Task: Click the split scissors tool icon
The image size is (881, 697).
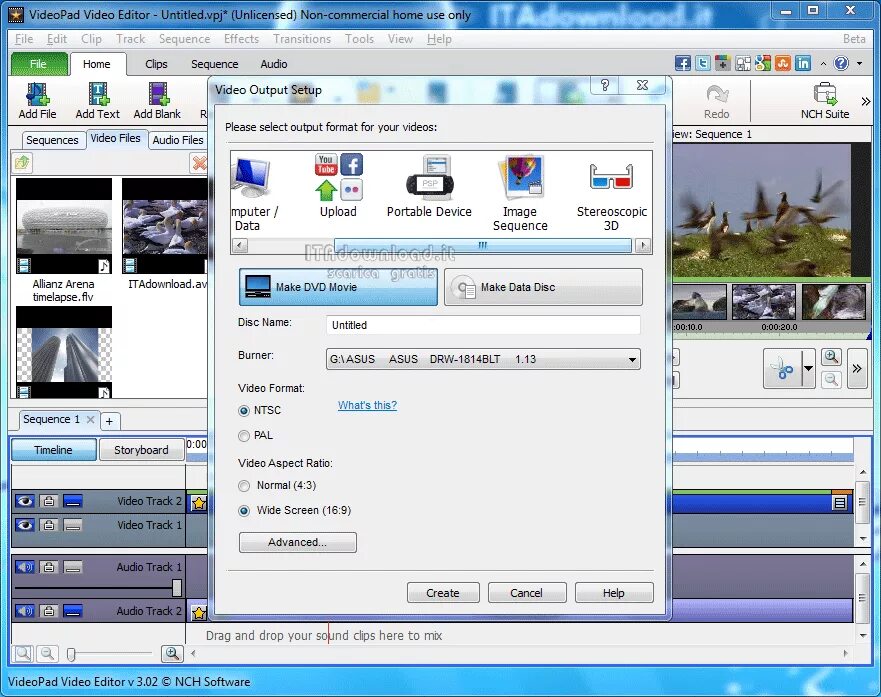Action: click(782, 368)
